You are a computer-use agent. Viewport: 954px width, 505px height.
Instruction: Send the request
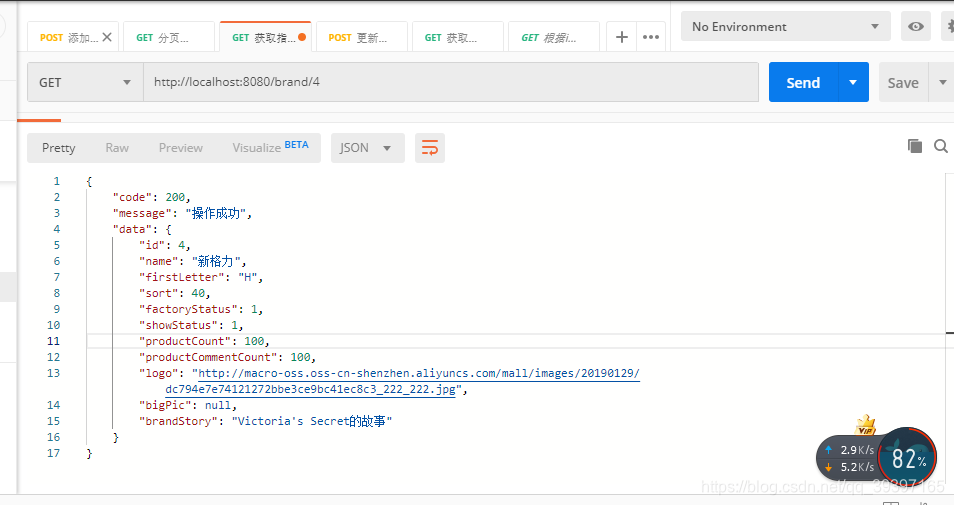click(x=803, y=82)
